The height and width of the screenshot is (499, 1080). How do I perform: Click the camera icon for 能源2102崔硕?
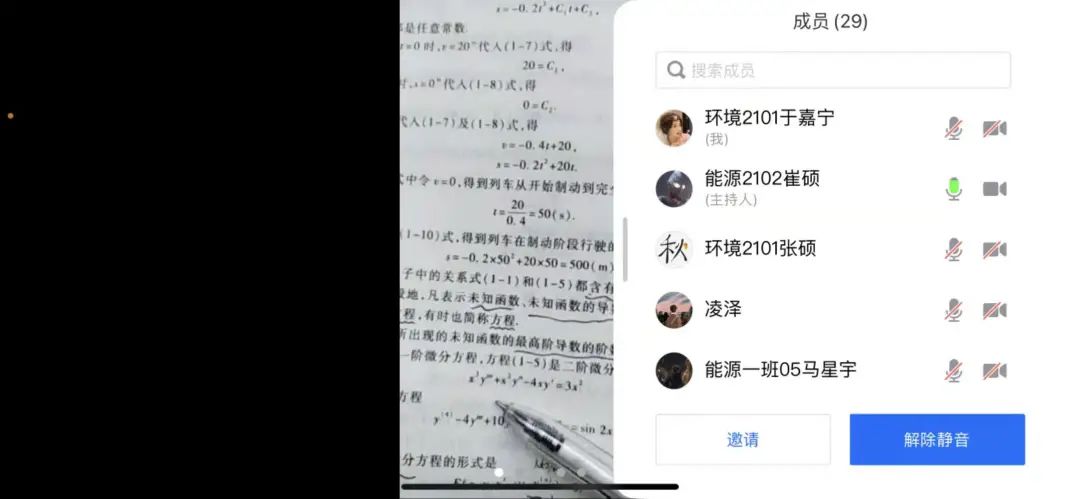(995, 189)
